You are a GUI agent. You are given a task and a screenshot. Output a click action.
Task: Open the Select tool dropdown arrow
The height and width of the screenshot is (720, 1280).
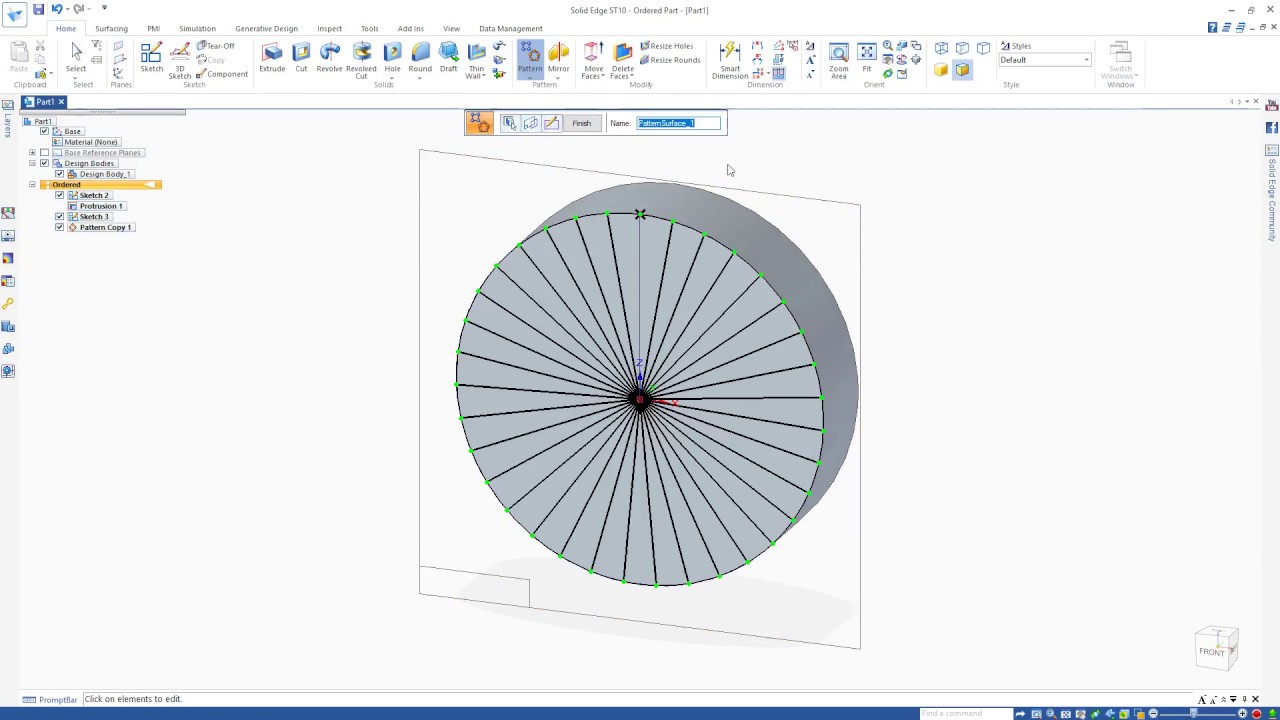76,76
